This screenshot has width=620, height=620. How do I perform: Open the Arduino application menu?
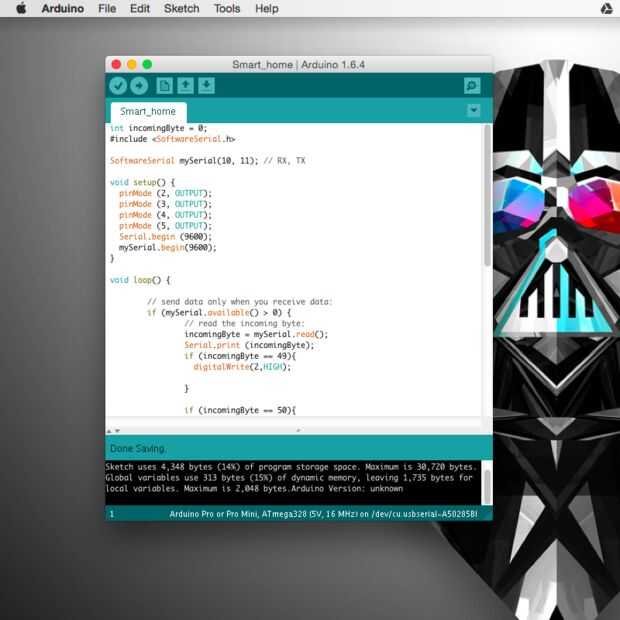click(63, 8)
